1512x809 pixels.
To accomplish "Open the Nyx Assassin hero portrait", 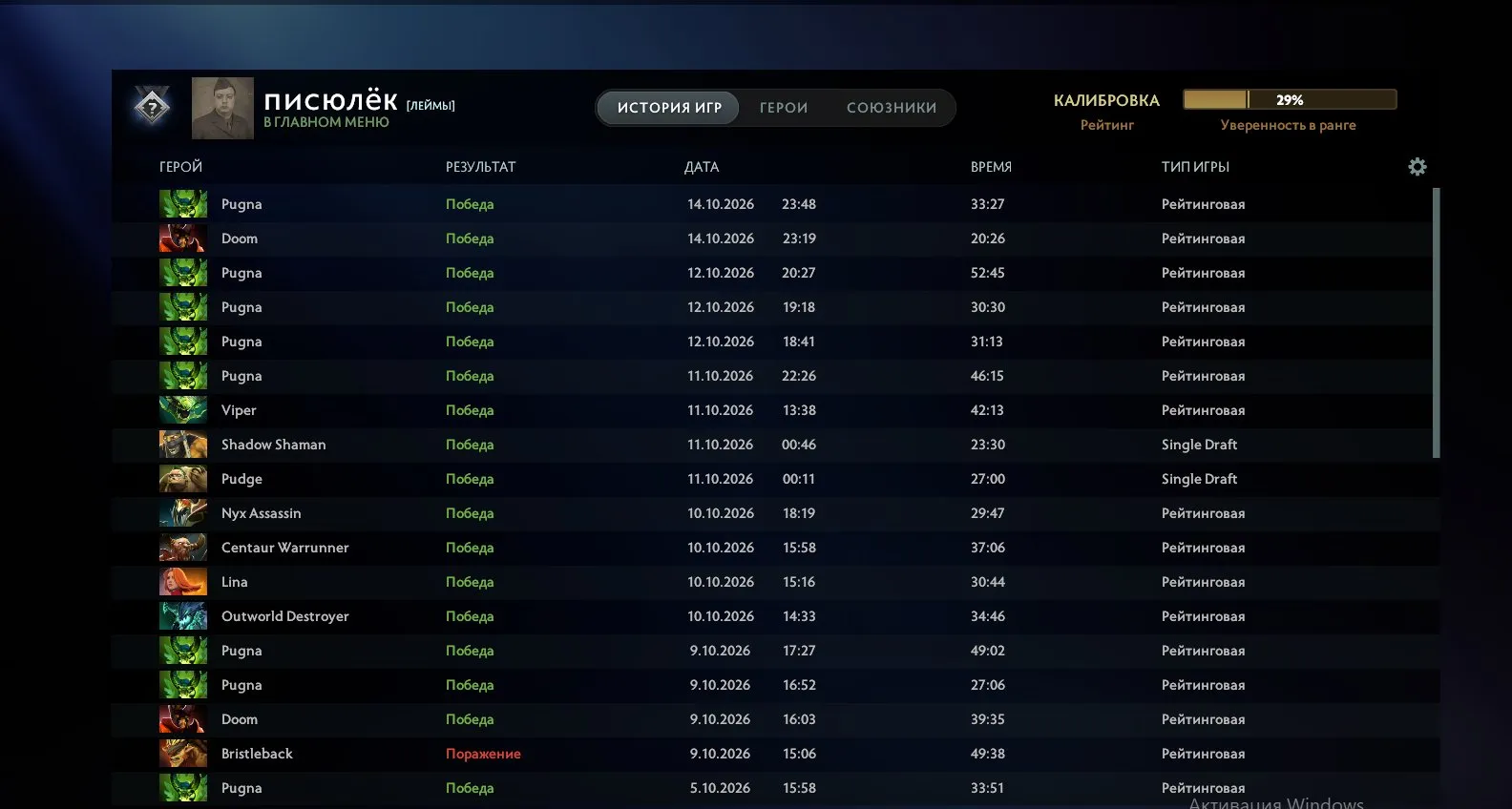I will point(183,513).
